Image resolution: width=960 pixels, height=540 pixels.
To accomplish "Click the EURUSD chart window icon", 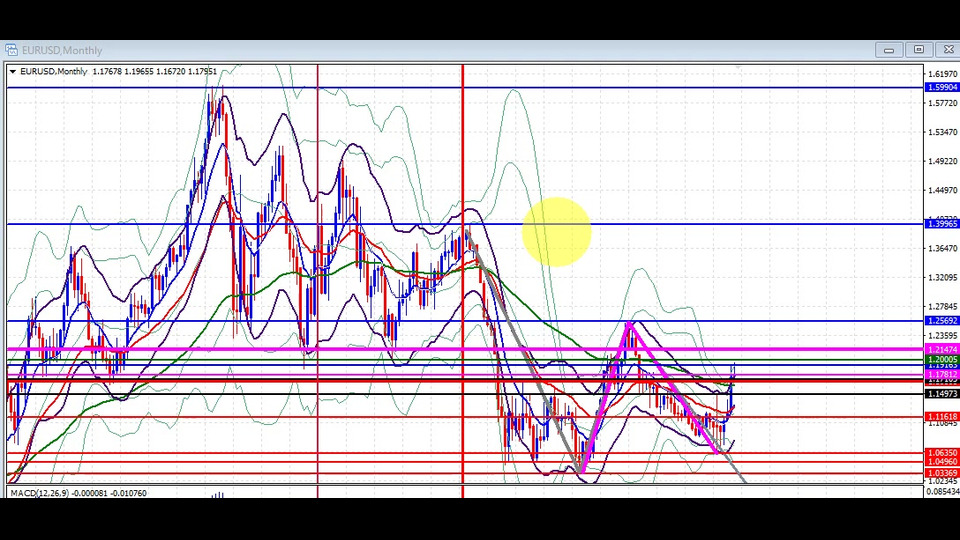I will 11,50.
